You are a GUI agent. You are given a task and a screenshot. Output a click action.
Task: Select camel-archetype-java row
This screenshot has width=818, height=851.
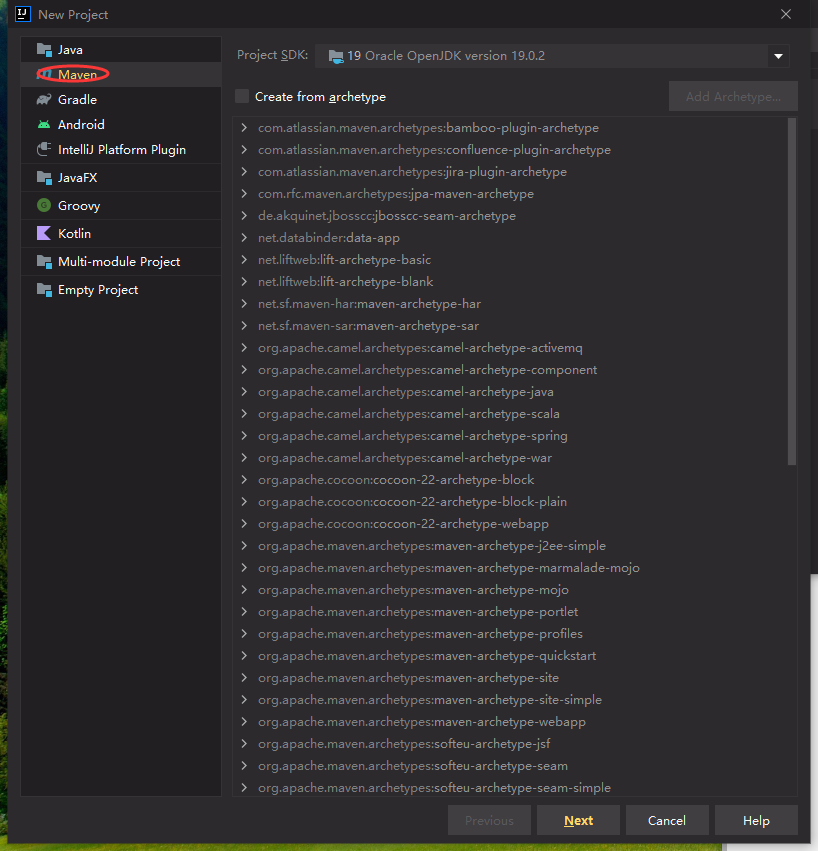[510, 392]
